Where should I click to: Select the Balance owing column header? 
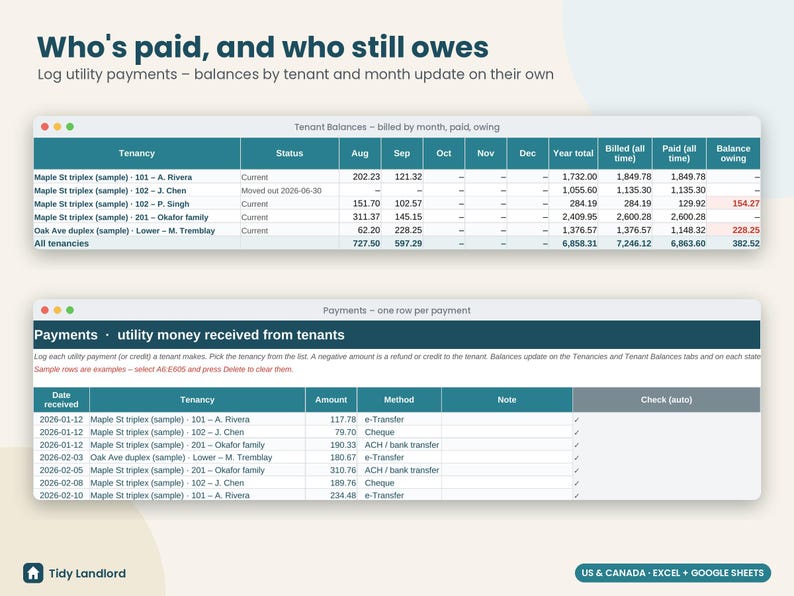733,153
